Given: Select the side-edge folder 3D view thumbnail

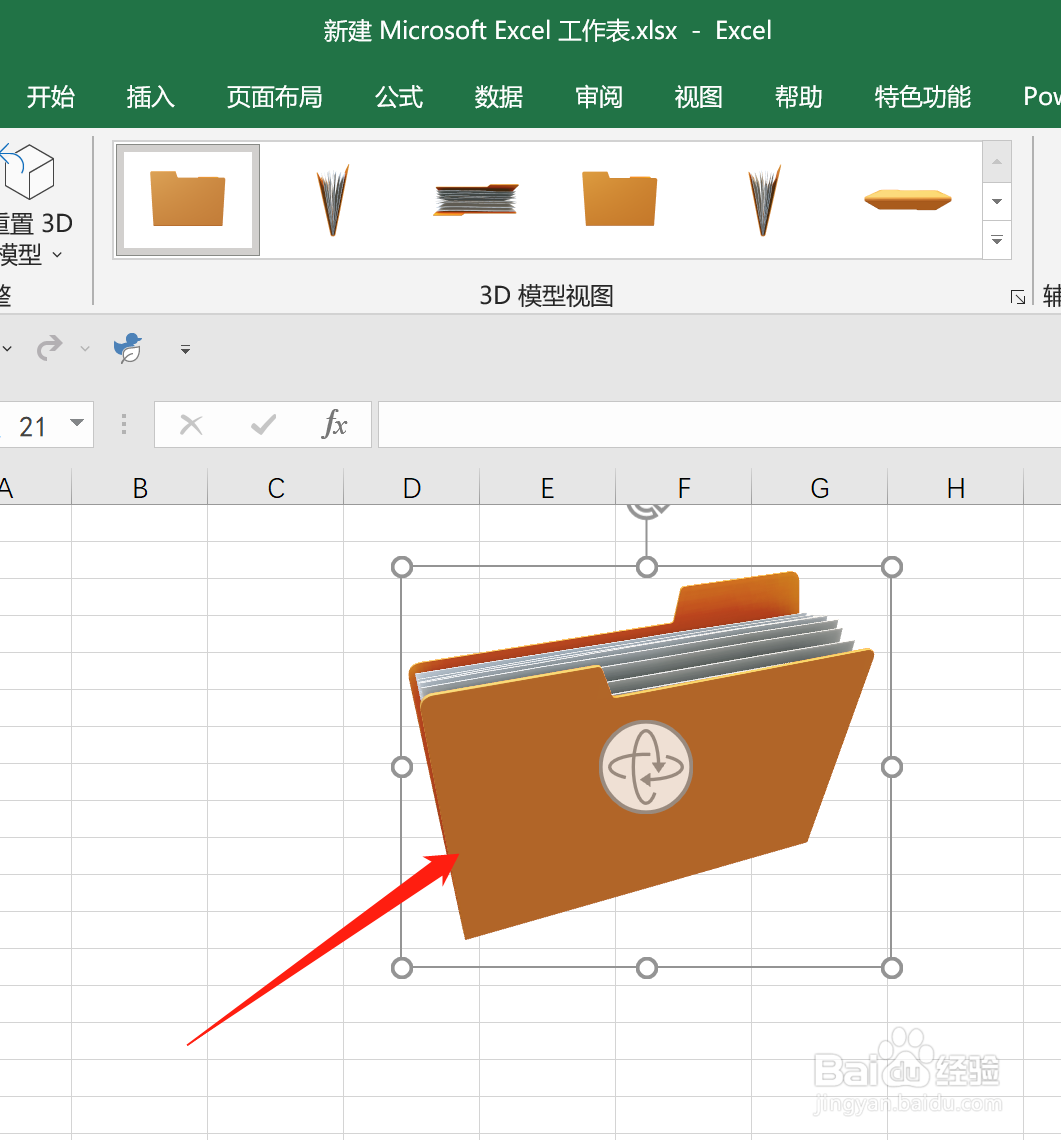Looking at the screenshot, I should click(x=332, y=200).
